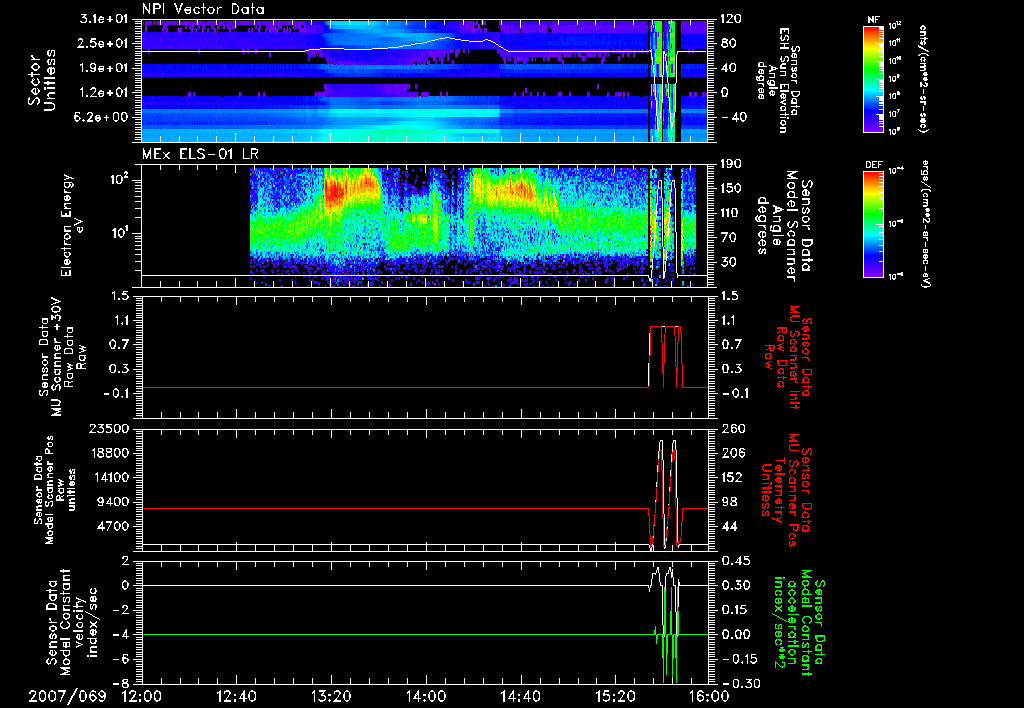This screenshot has height=708, width=1024.
Task: Click the 120 degree sun elevation tick
Action: (731, 19)
